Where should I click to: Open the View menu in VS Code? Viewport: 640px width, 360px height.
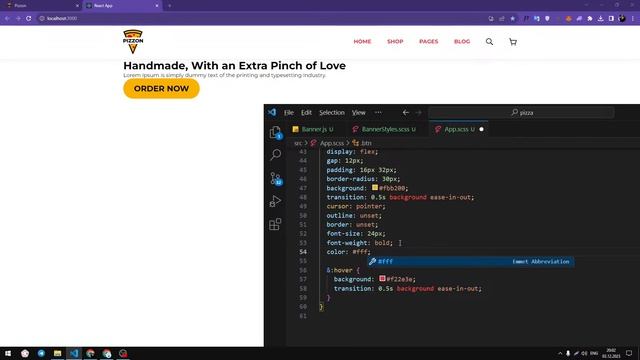click(359, 113)
